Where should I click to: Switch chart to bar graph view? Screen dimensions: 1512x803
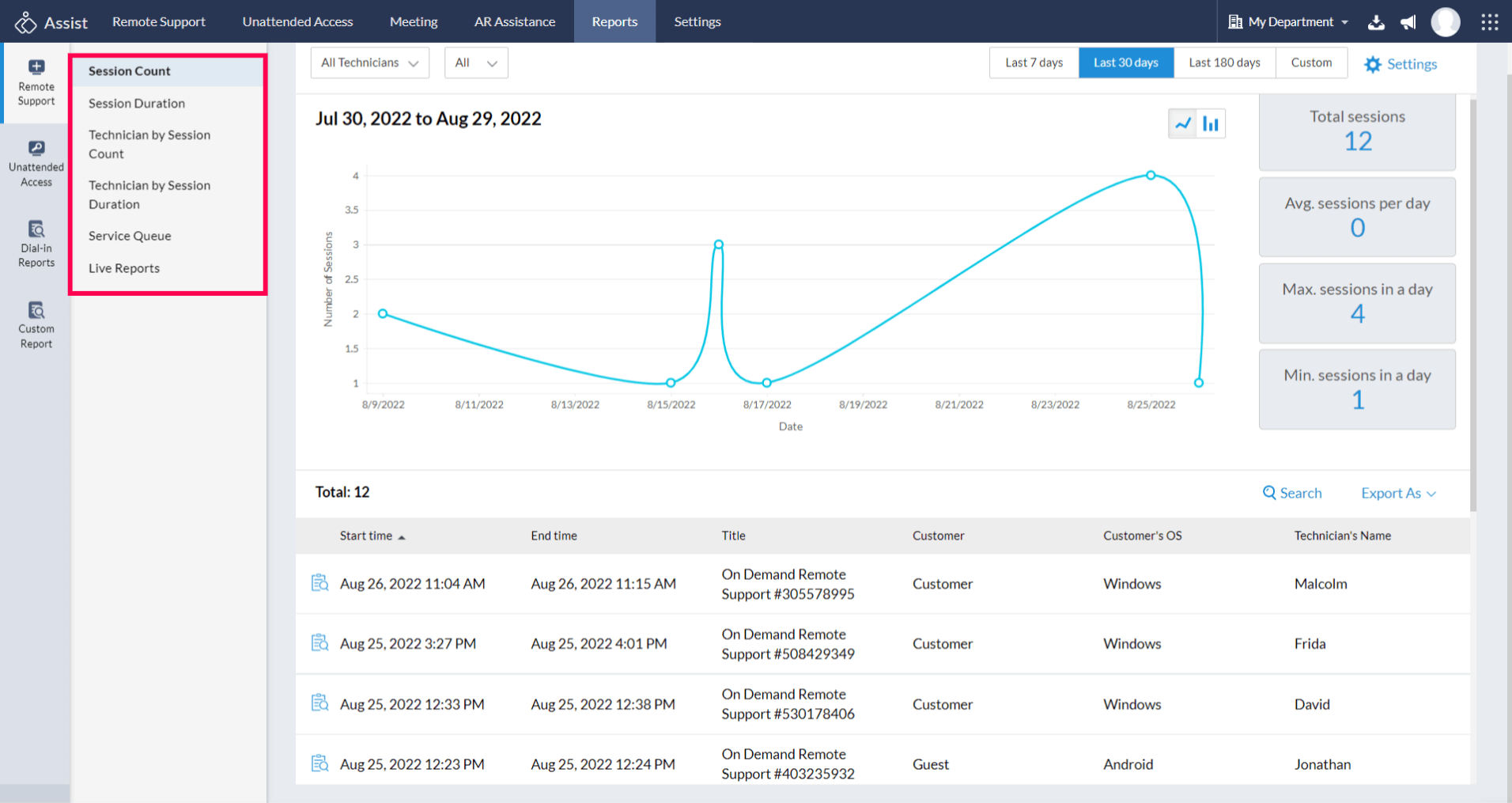[x=1211, y=123]
